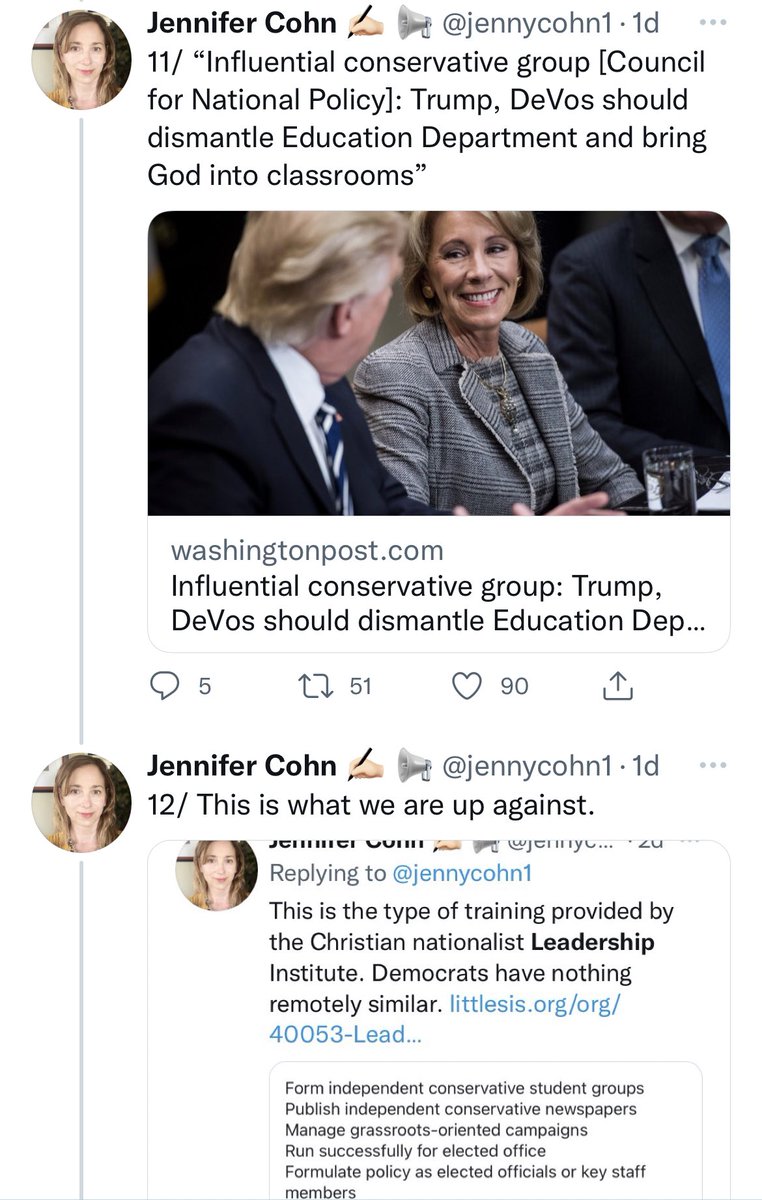Tap the share icon under tweet 11
The width and height of the screenshot is (762, 1200).
click(617, 685)
